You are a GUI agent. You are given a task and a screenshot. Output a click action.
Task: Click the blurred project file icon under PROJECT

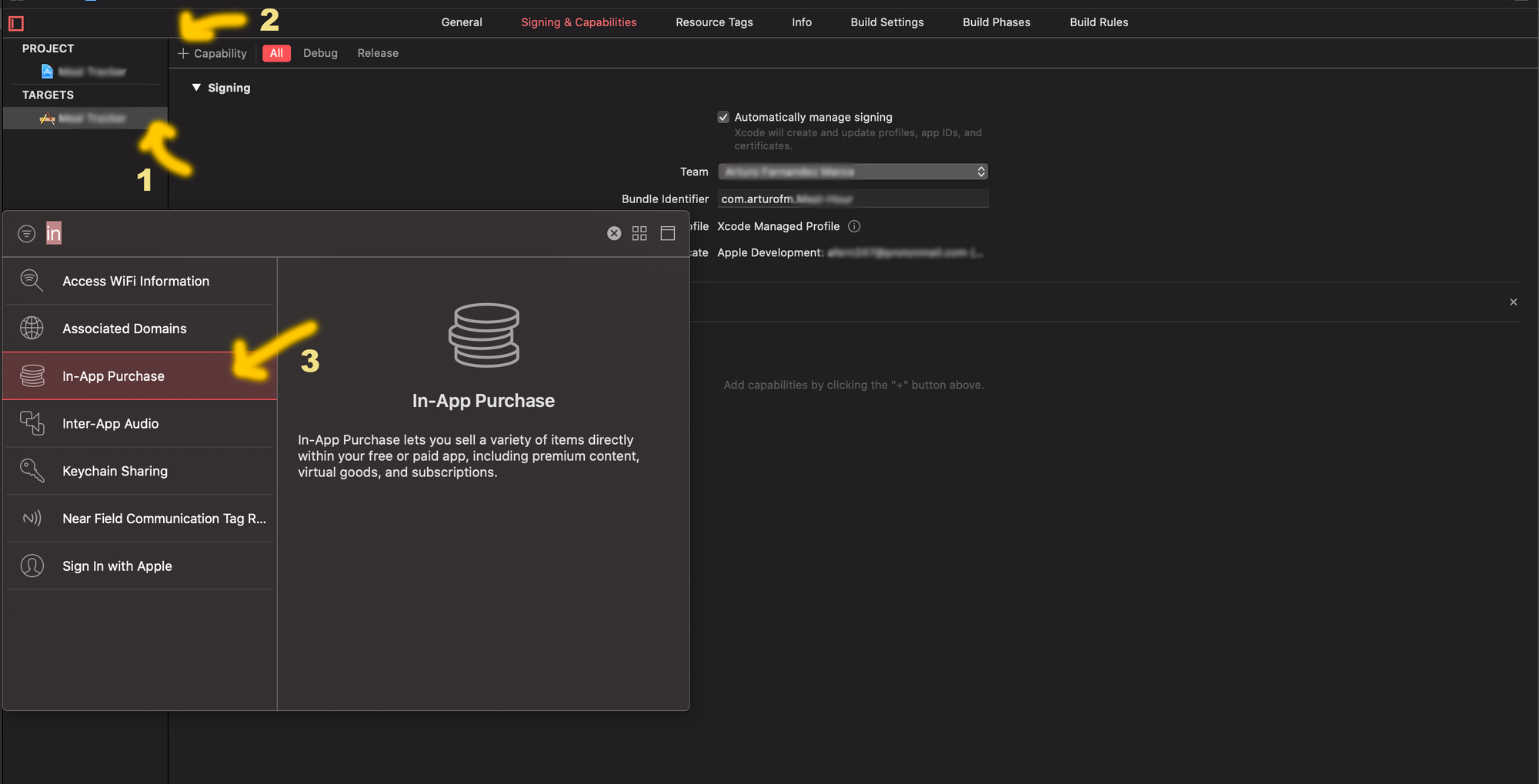pyautogui.click(x=47, y=72)
